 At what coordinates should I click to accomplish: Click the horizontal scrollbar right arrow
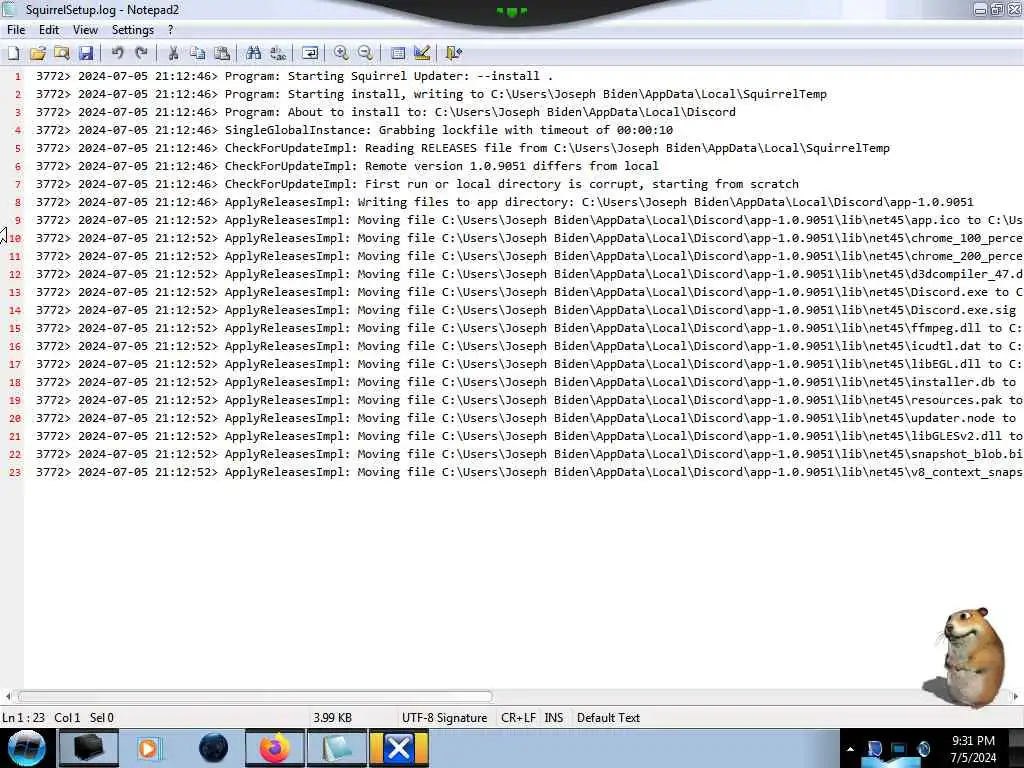point(1016,696)
